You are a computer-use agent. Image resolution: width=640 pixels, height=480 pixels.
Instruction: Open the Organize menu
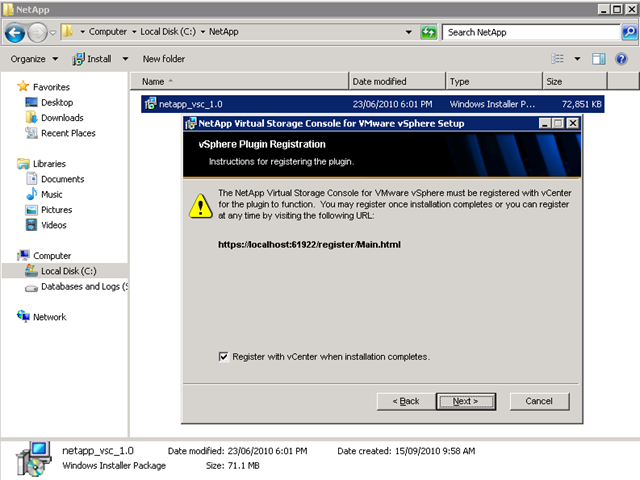click(x=34, y=59)
